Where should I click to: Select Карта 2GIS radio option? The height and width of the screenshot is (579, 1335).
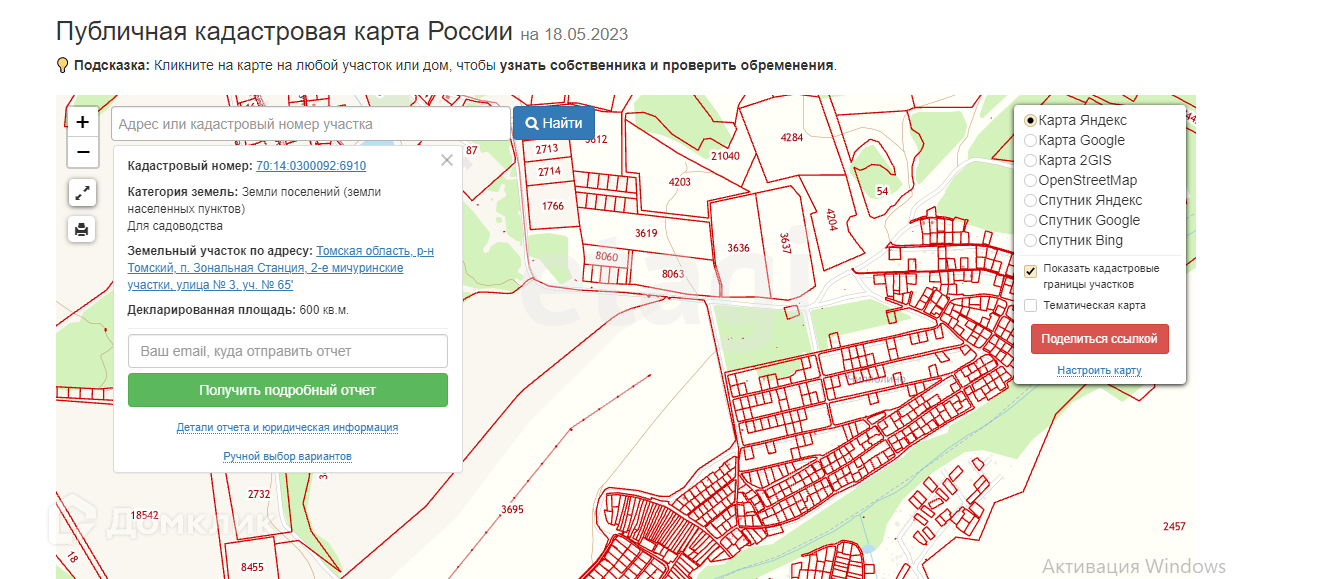pos(1030,160)
